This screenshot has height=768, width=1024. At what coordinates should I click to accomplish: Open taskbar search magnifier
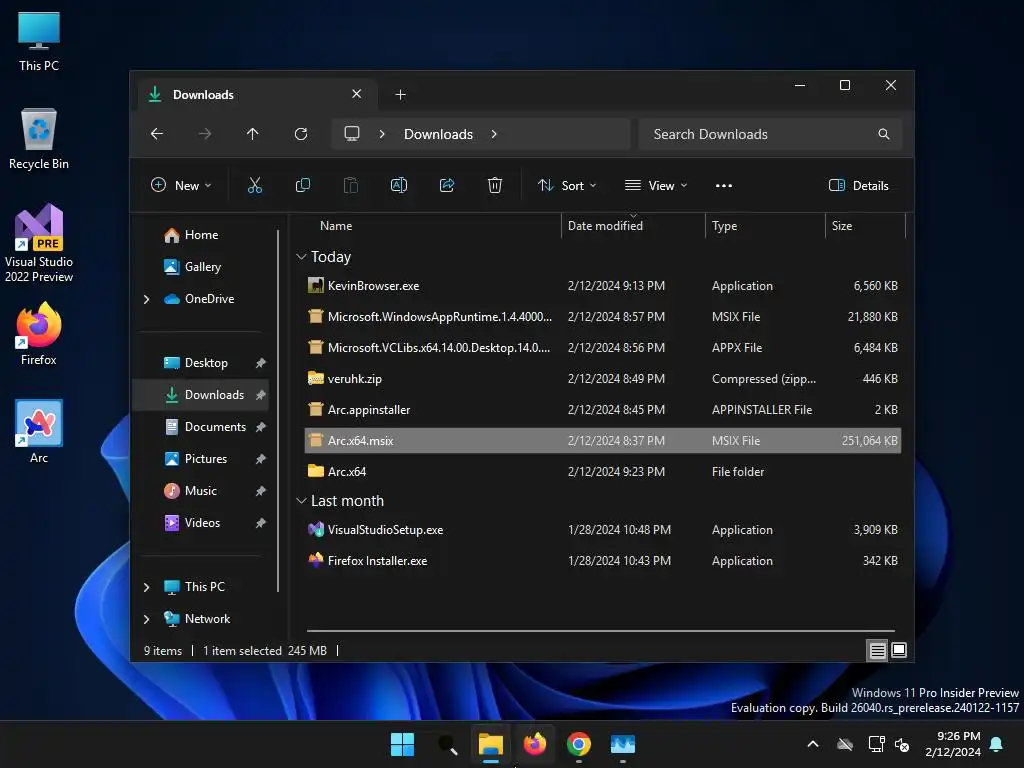click(447, 744)
